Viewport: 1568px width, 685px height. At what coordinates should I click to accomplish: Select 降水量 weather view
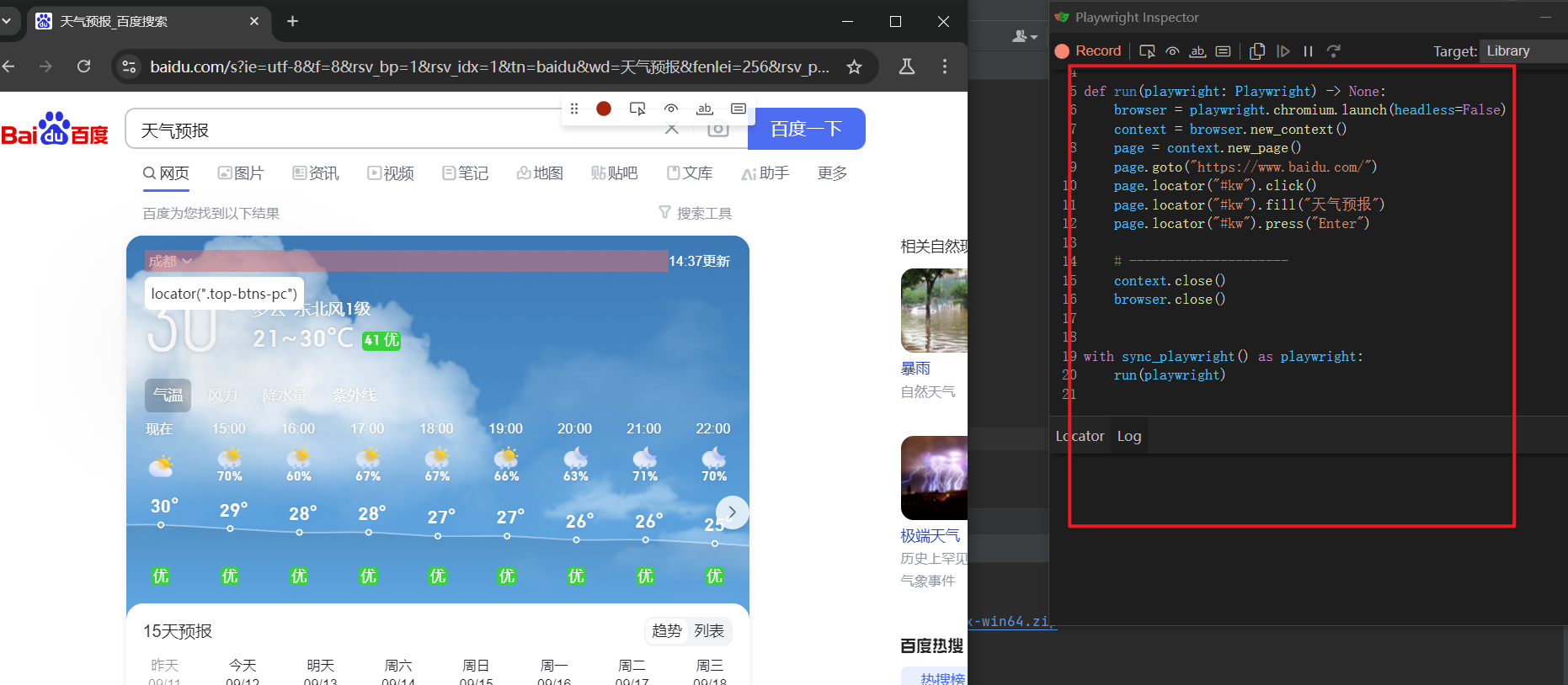coord(285,395)
